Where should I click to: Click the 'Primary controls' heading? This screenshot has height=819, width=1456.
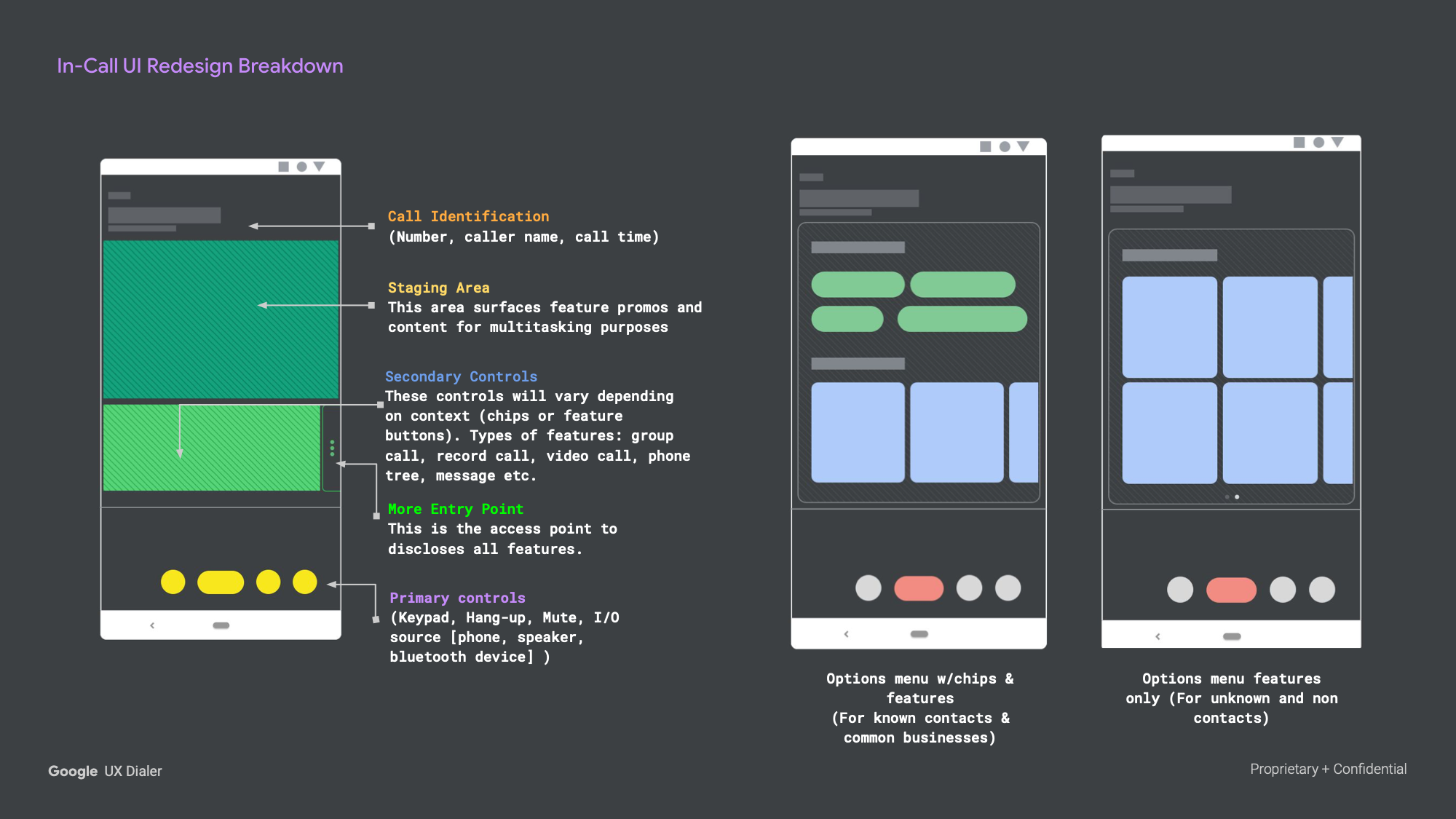coord(457,598)
